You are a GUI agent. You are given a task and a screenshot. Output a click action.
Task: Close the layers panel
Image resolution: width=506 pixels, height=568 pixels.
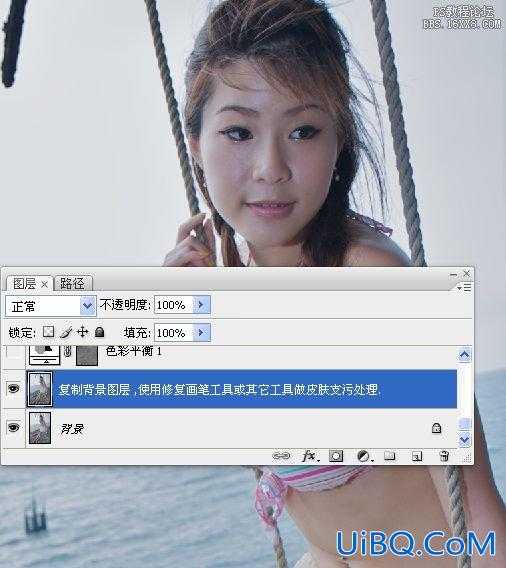467,274
